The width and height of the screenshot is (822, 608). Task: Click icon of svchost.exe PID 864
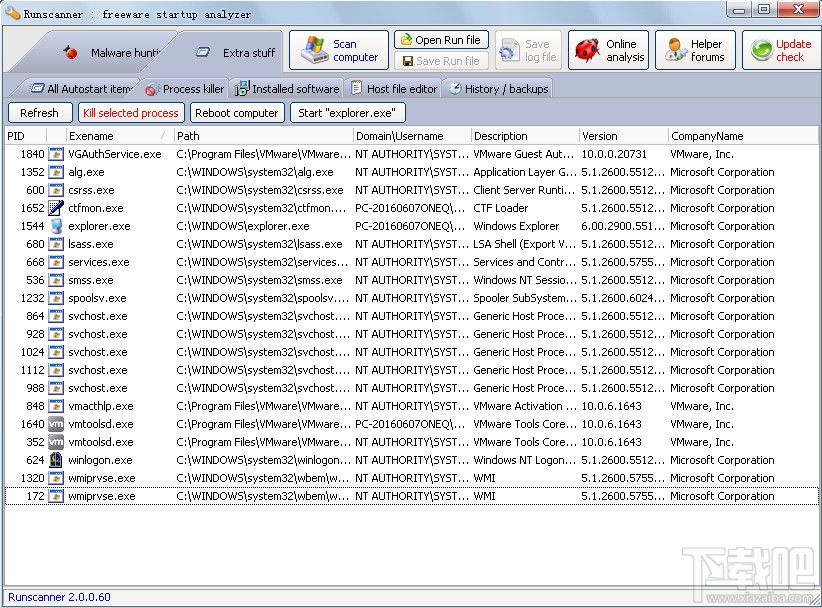tap(56, 316)
